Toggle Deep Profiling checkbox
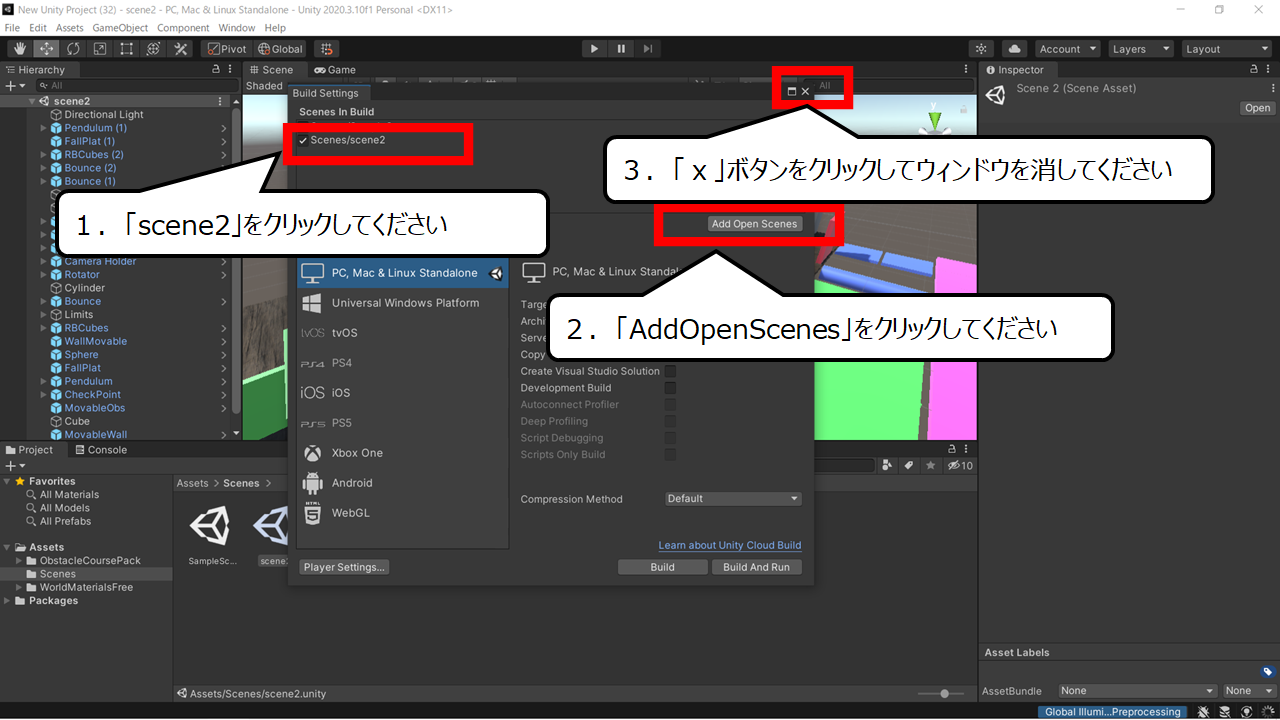This screenshot has height=720, width=1280. (670, 421)
